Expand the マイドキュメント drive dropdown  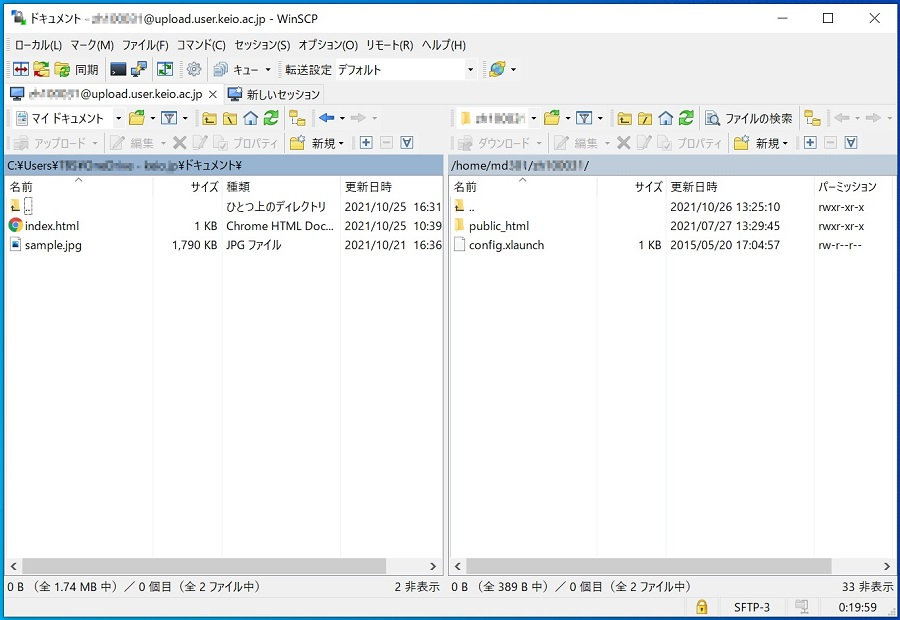click(x=117, y=118)
